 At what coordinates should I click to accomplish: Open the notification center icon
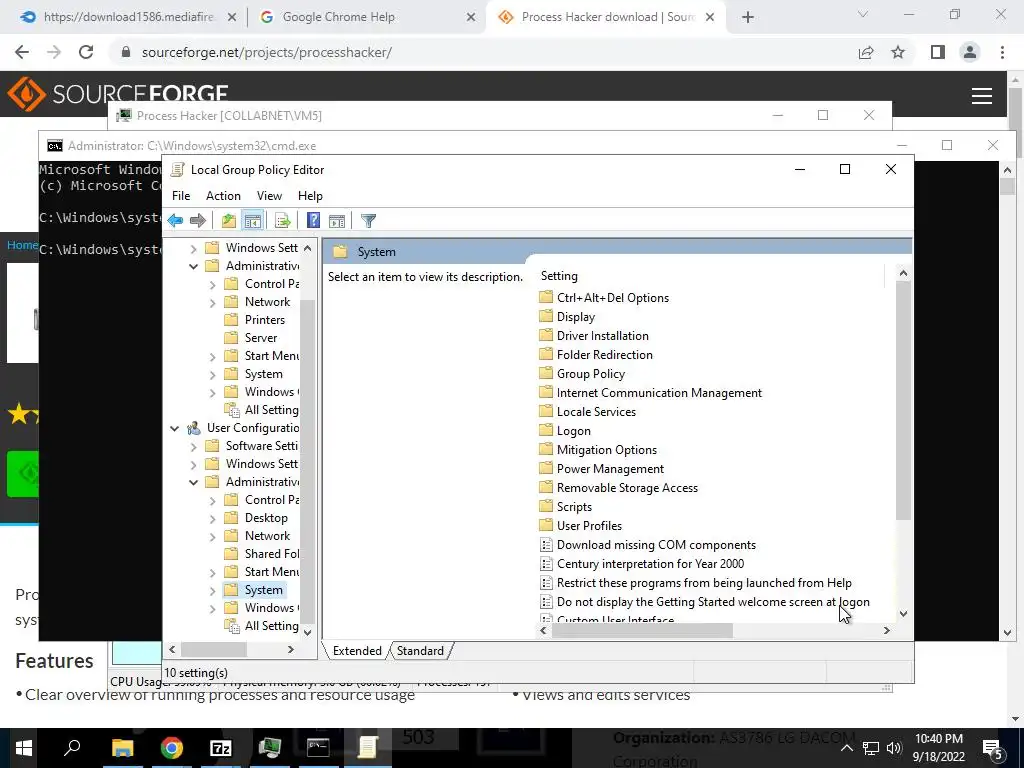993,748
